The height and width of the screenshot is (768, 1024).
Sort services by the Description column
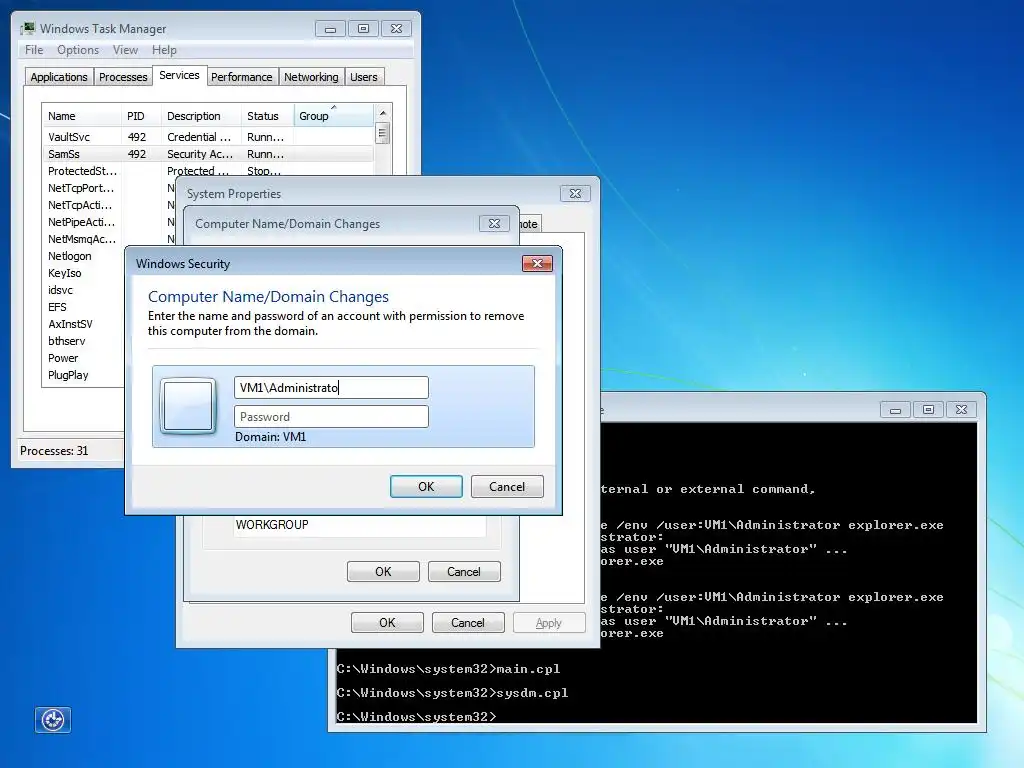[x=201, y=116]
